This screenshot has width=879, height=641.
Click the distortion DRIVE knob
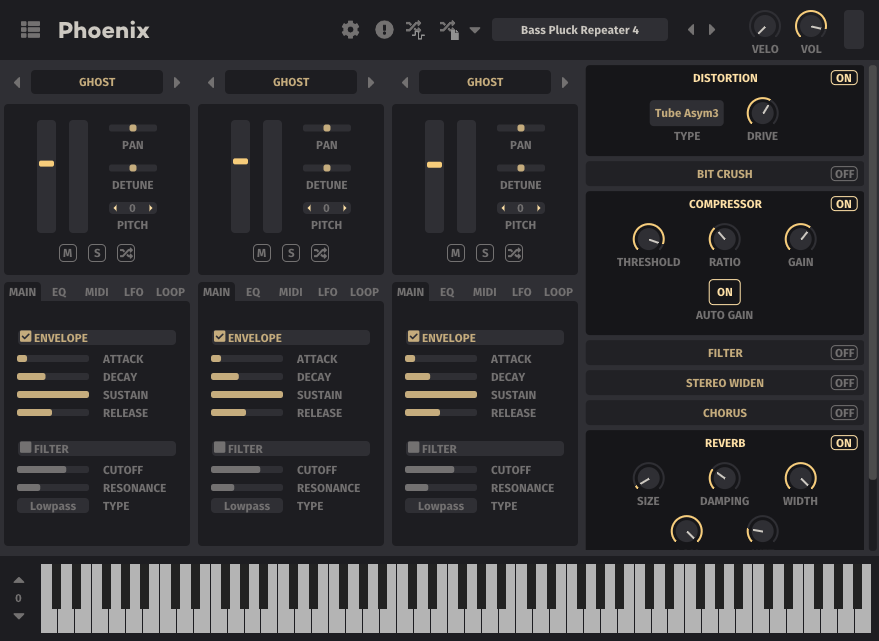click(762, 113)
